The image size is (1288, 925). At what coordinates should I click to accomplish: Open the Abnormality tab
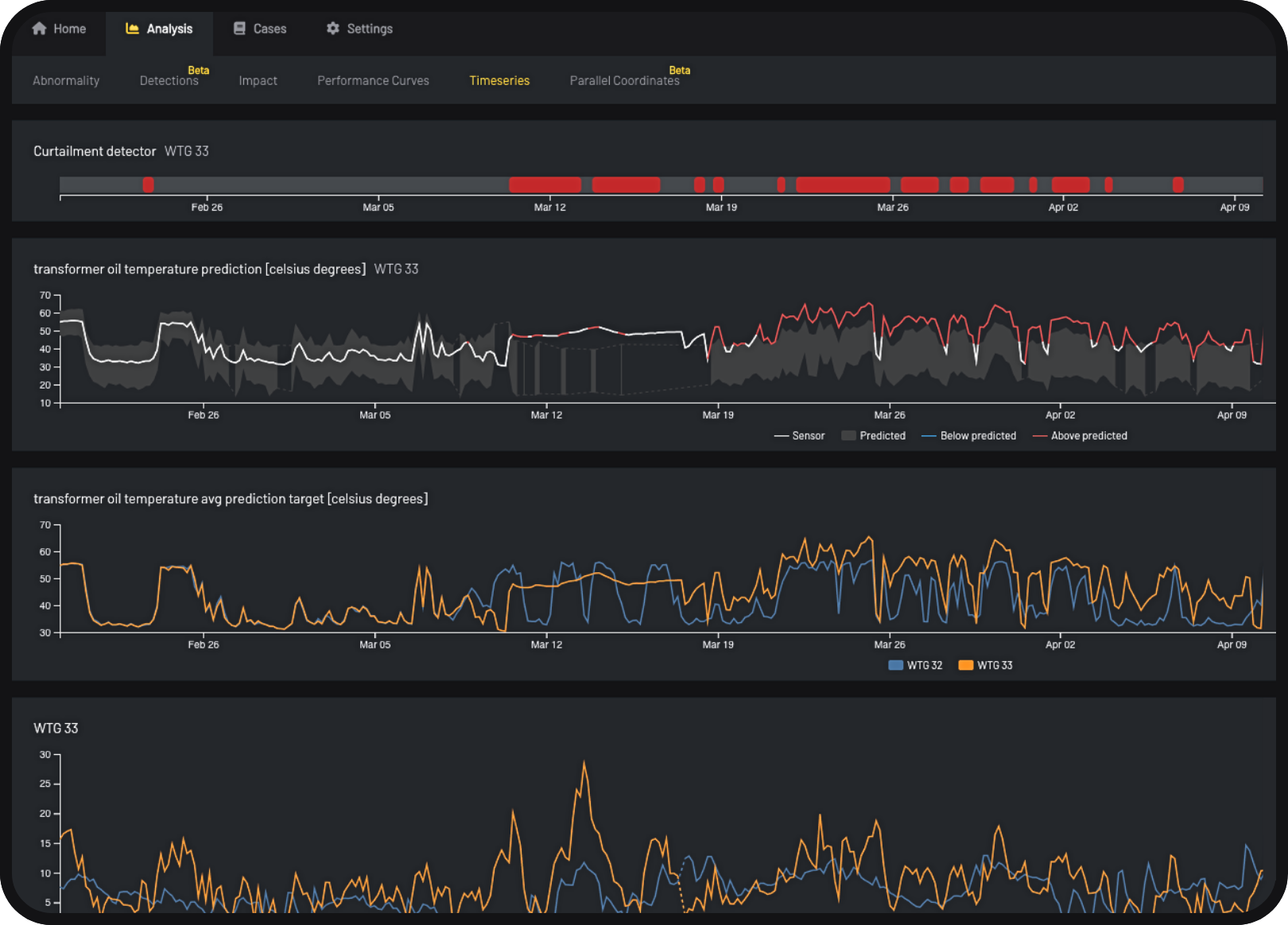(66, 80)
